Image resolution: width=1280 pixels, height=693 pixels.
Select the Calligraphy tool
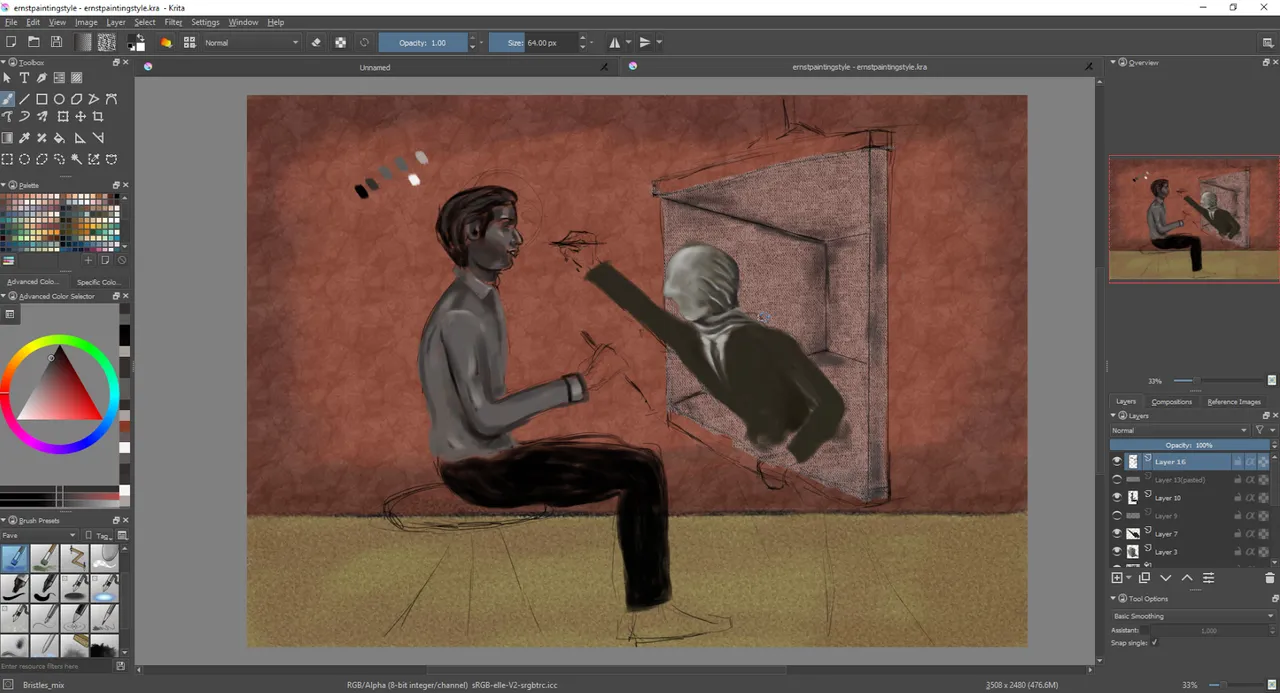[x=41, y=78]
